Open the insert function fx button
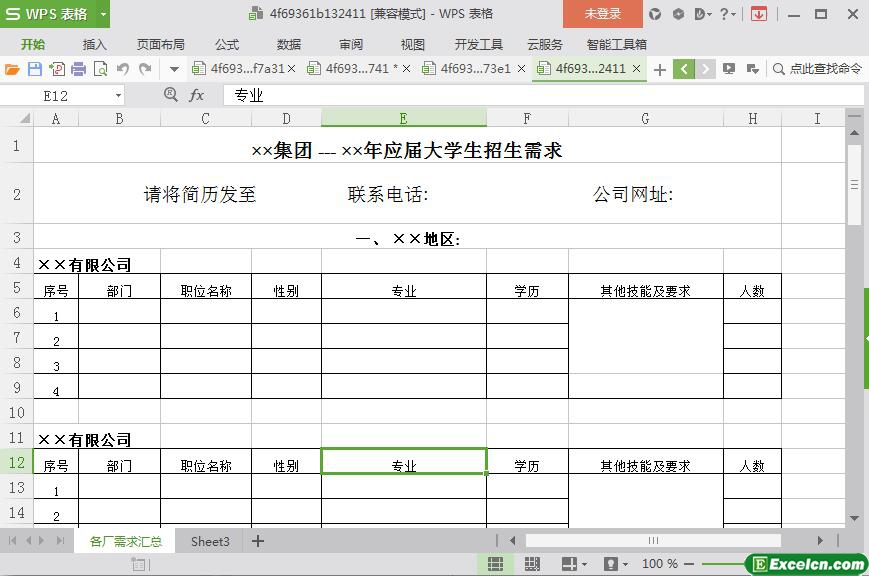The height and width of the screenshot is (576, 869). click(x=196, y=95)
